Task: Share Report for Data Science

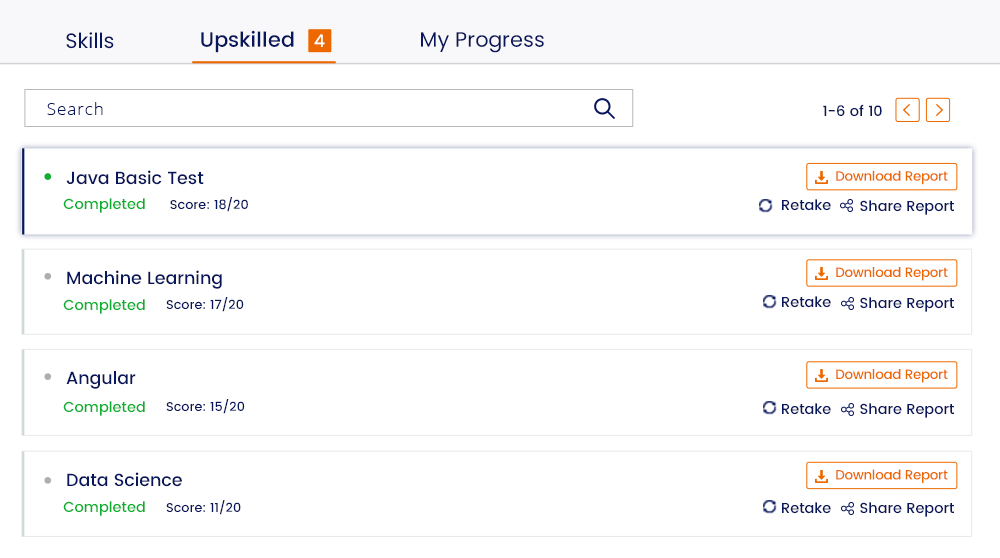Action: (x=897, y=508)
